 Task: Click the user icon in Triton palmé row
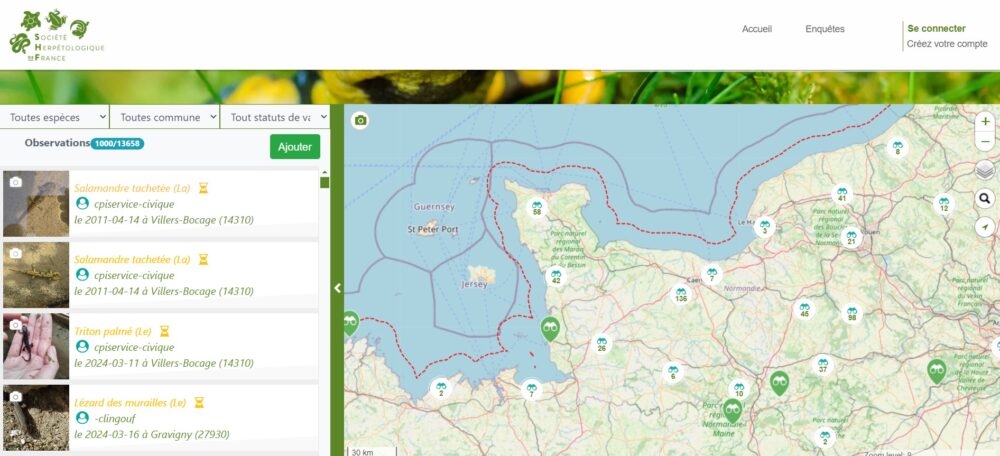pos(82,346)
